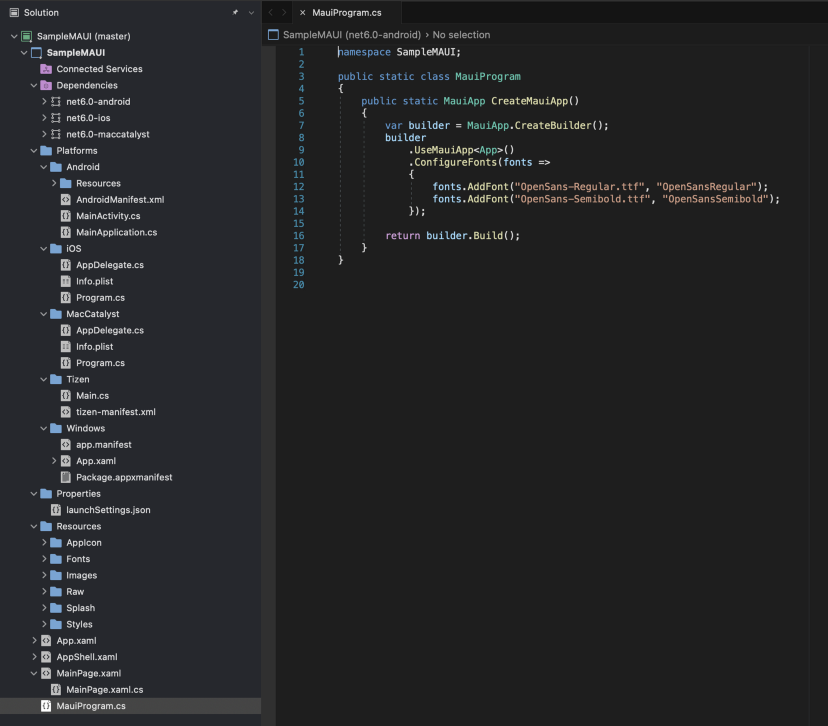
Task: Click line number 16 in the gutter
Action: [298, 235]
